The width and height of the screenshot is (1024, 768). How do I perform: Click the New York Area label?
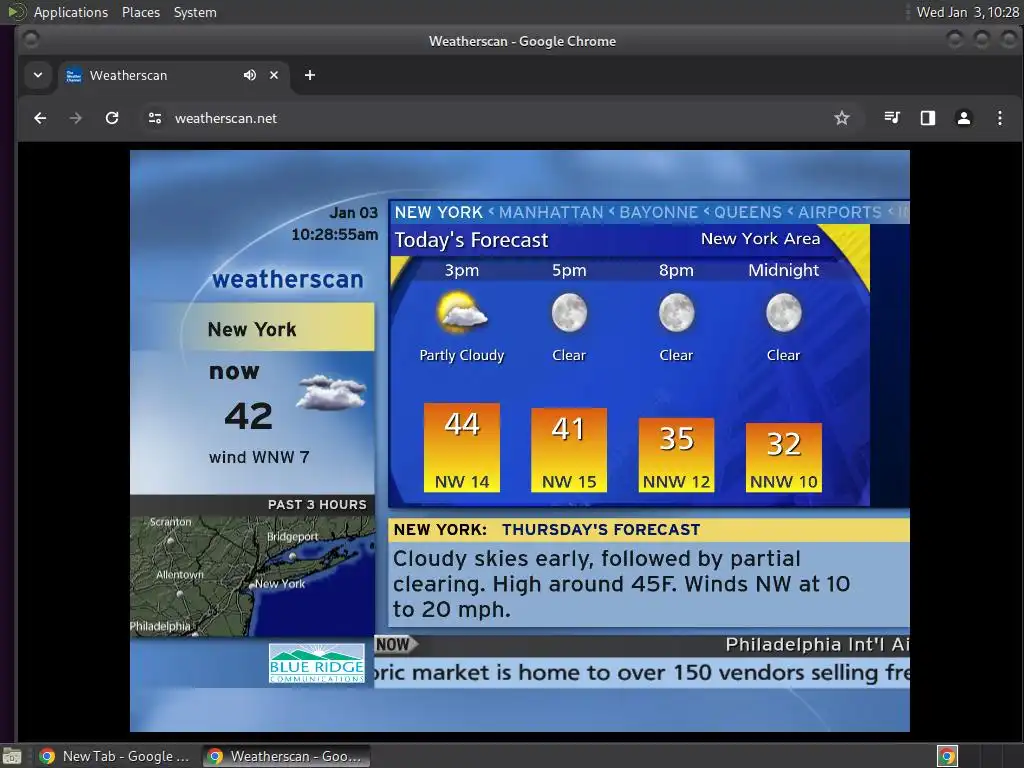point(760,239)
